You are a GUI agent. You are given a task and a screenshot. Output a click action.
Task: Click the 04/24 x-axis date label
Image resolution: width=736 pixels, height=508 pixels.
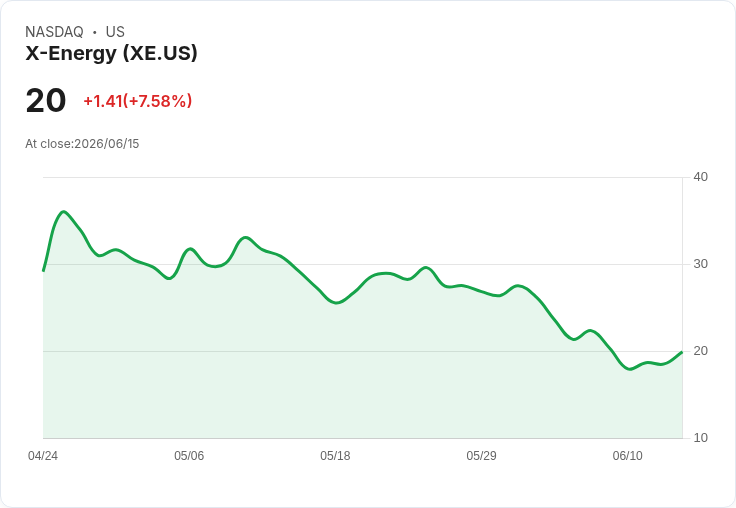pos(43,456)
